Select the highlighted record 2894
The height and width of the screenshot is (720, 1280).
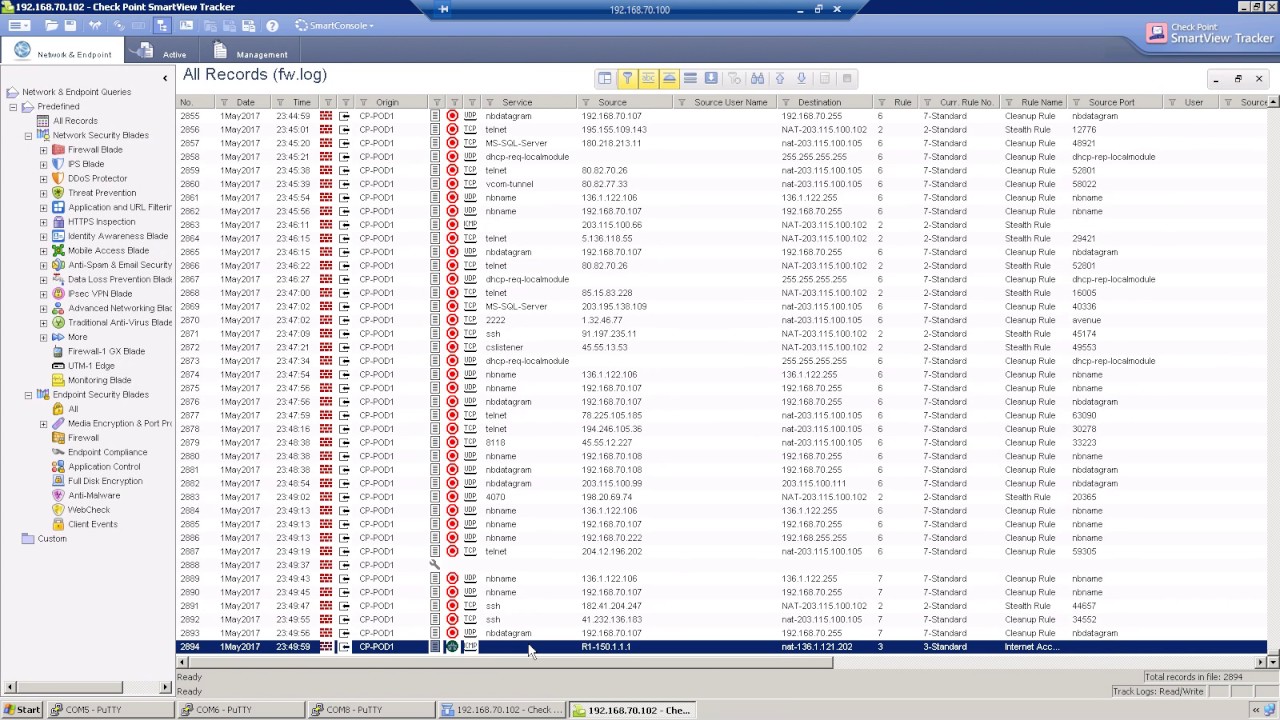(x=722, y=647)
